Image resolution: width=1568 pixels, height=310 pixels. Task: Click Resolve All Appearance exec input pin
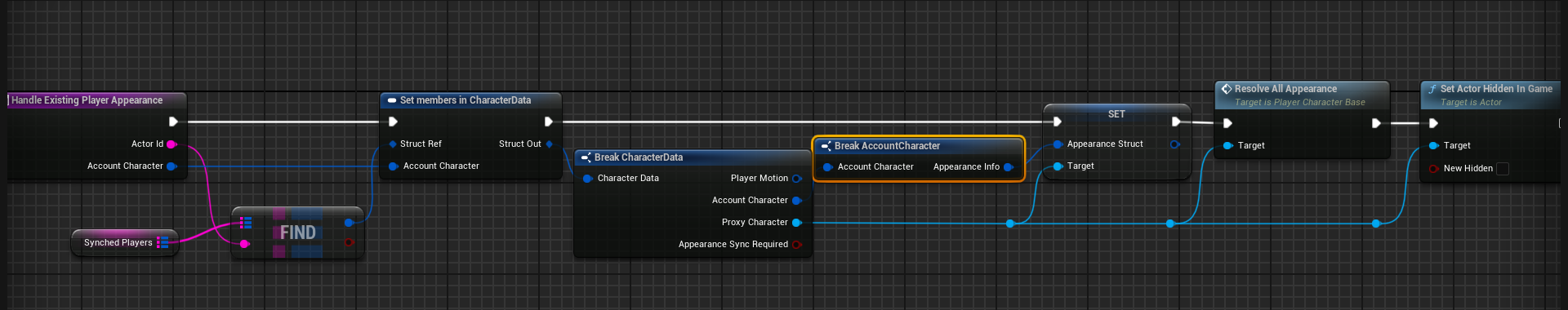pyautogui.click(x=1227, y=123)
